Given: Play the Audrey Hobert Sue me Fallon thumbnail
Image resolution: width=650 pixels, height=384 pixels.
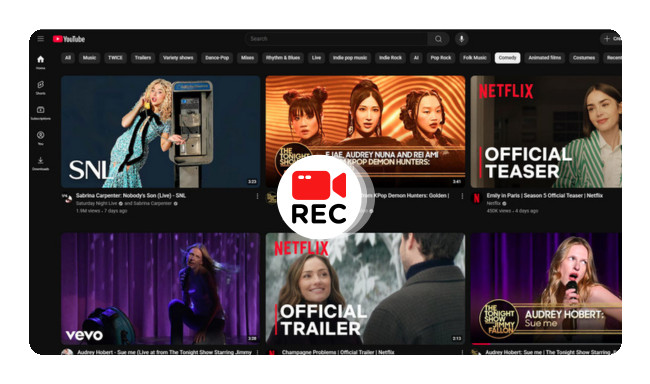Looking at the screenshot, I should click(x=546, y=288).
